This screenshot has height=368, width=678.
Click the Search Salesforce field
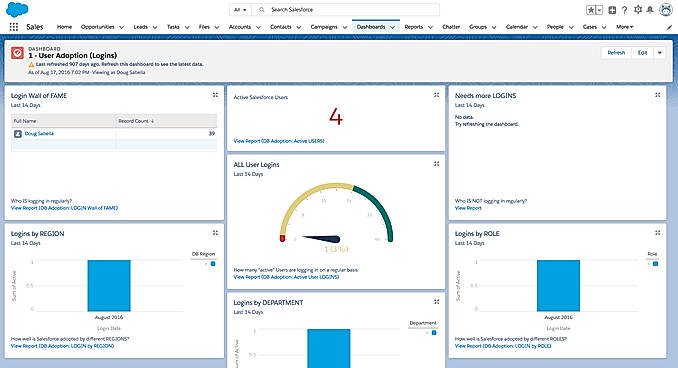click(346, 10)
